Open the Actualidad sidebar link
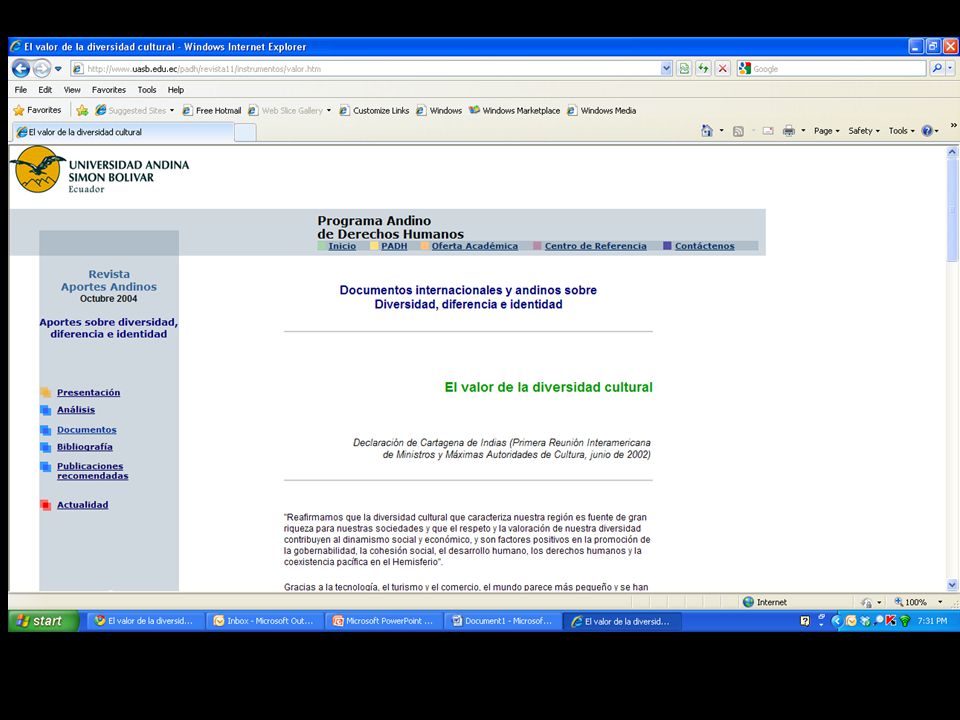This screenshot has width=960, height=720. [x=83, y=505]
